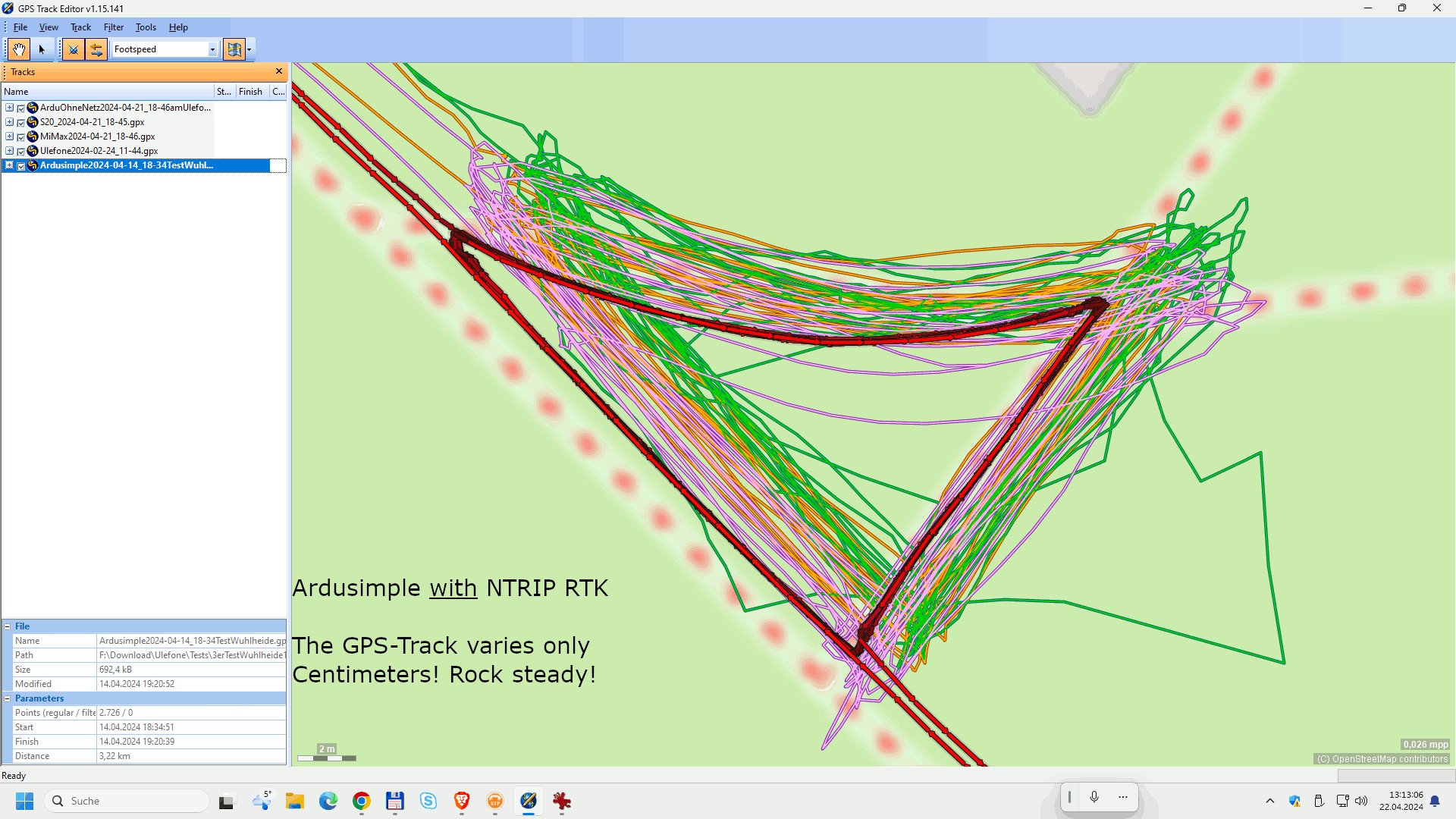Screen dimensions: 1456x819
Task: Expand the MiMax2024-04-21_18-46.gpx track node
Action: pos(9,136)
